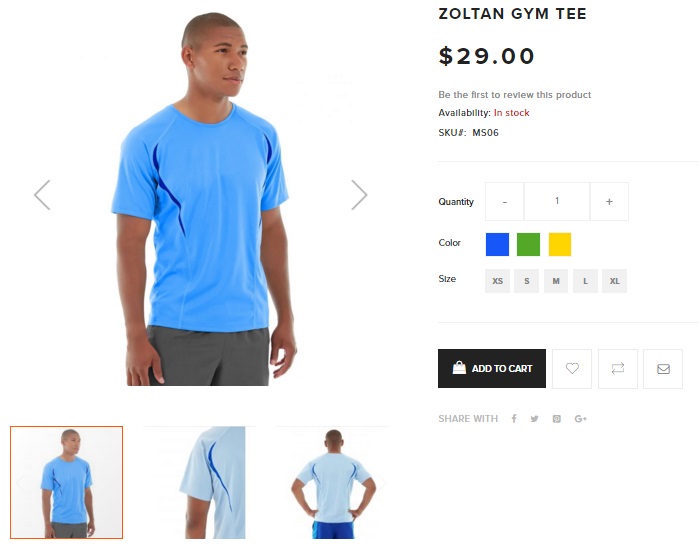Click the Add to Cart button
Viewport: 699px width, 551px height.
(x=492, y=368)
